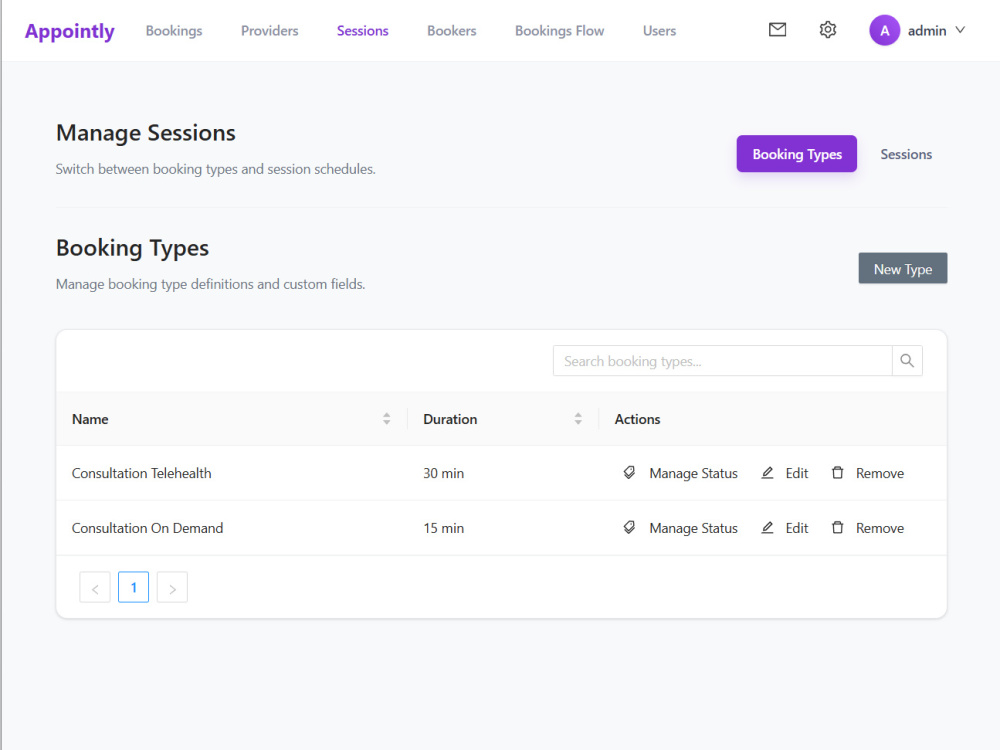Expand the admin user dropdown chevron
1000x750 pixels.
coord(960,30)
